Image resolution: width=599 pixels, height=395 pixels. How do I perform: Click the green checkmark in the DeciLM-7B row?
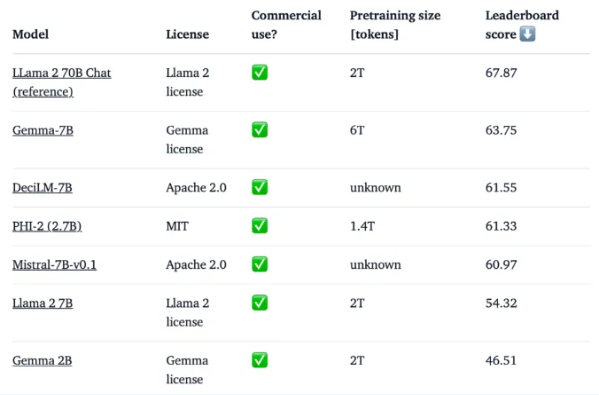pos(260,187)
